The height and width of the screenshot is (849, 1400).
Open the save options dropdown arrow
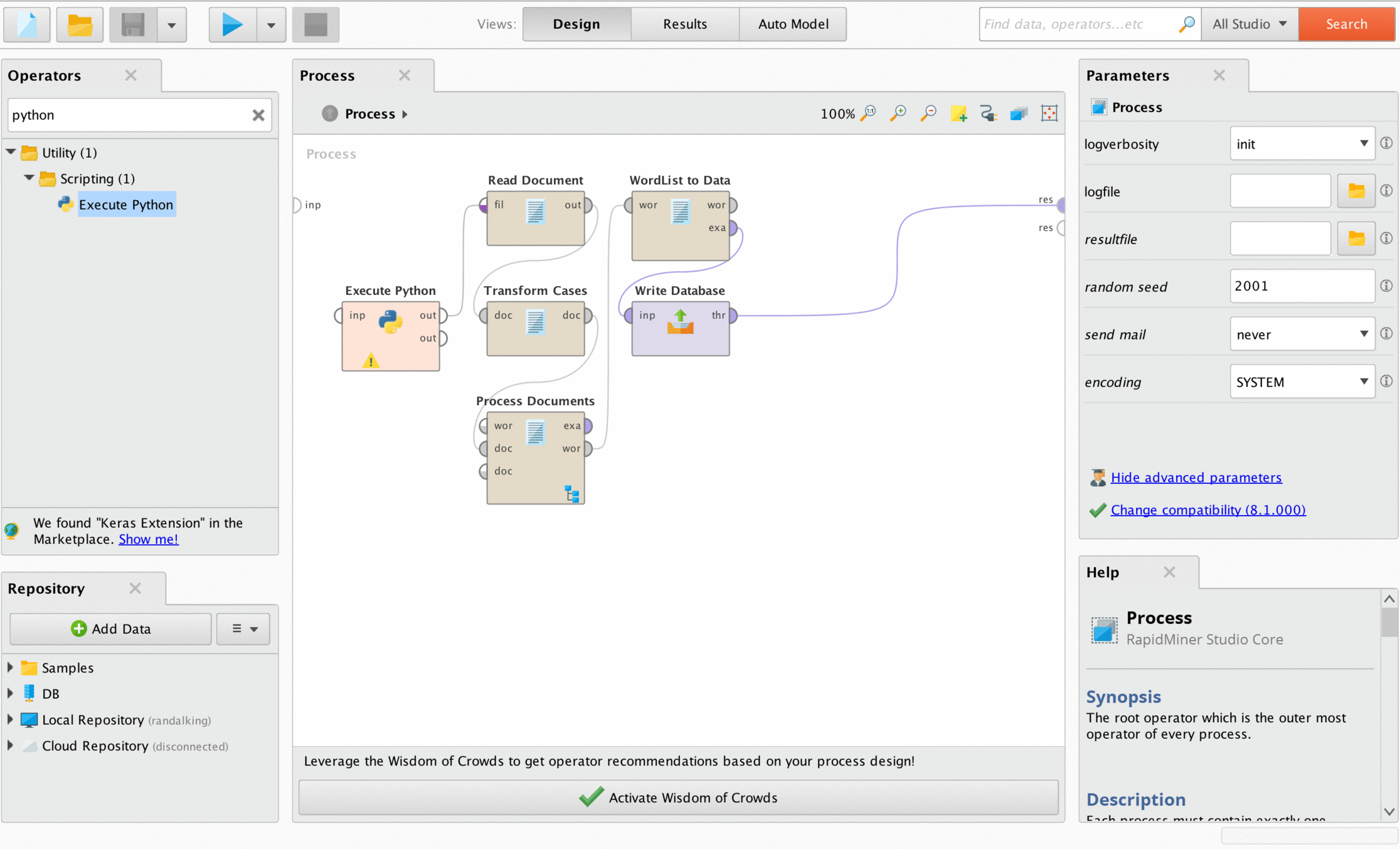click(x=171, y=24)
